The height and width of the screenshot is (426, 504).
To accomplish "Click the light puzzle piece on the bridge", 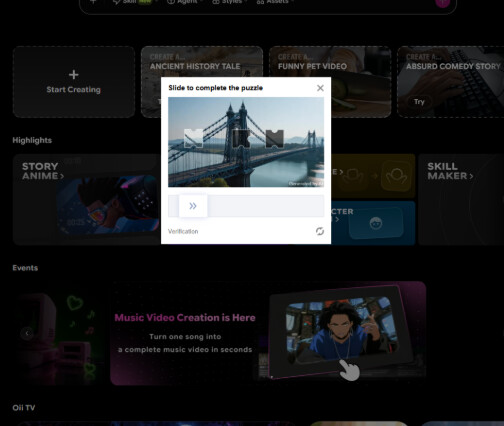I will click(194, 138).
